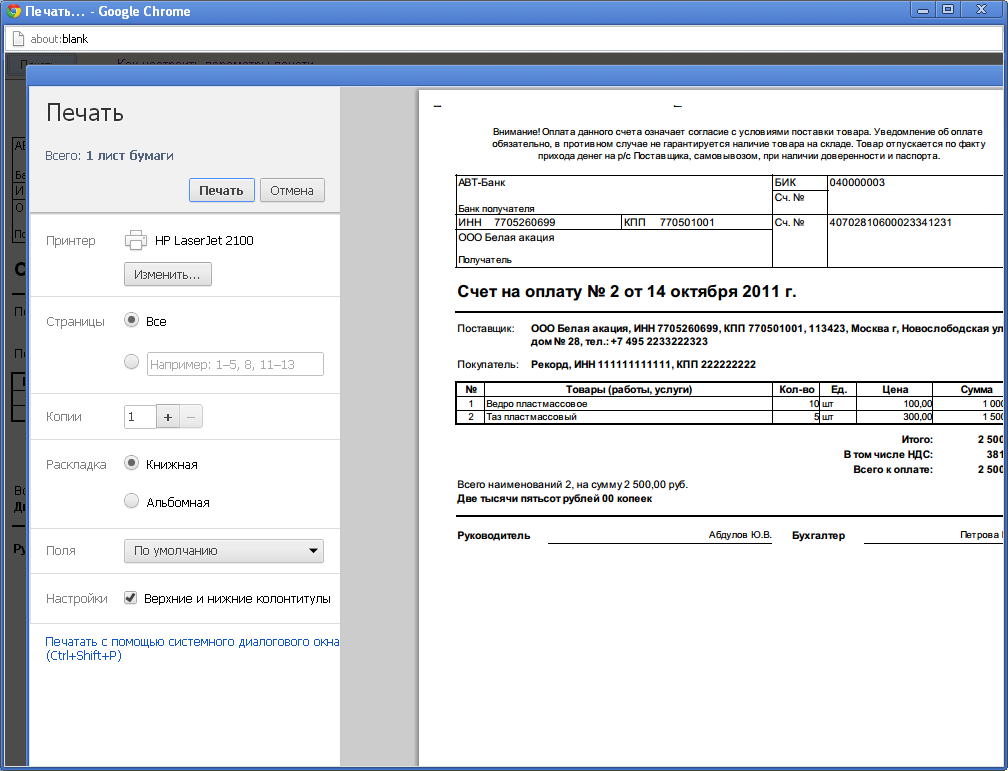
Task: Click "Изменить..." to change printer
Action: point(167,274)
